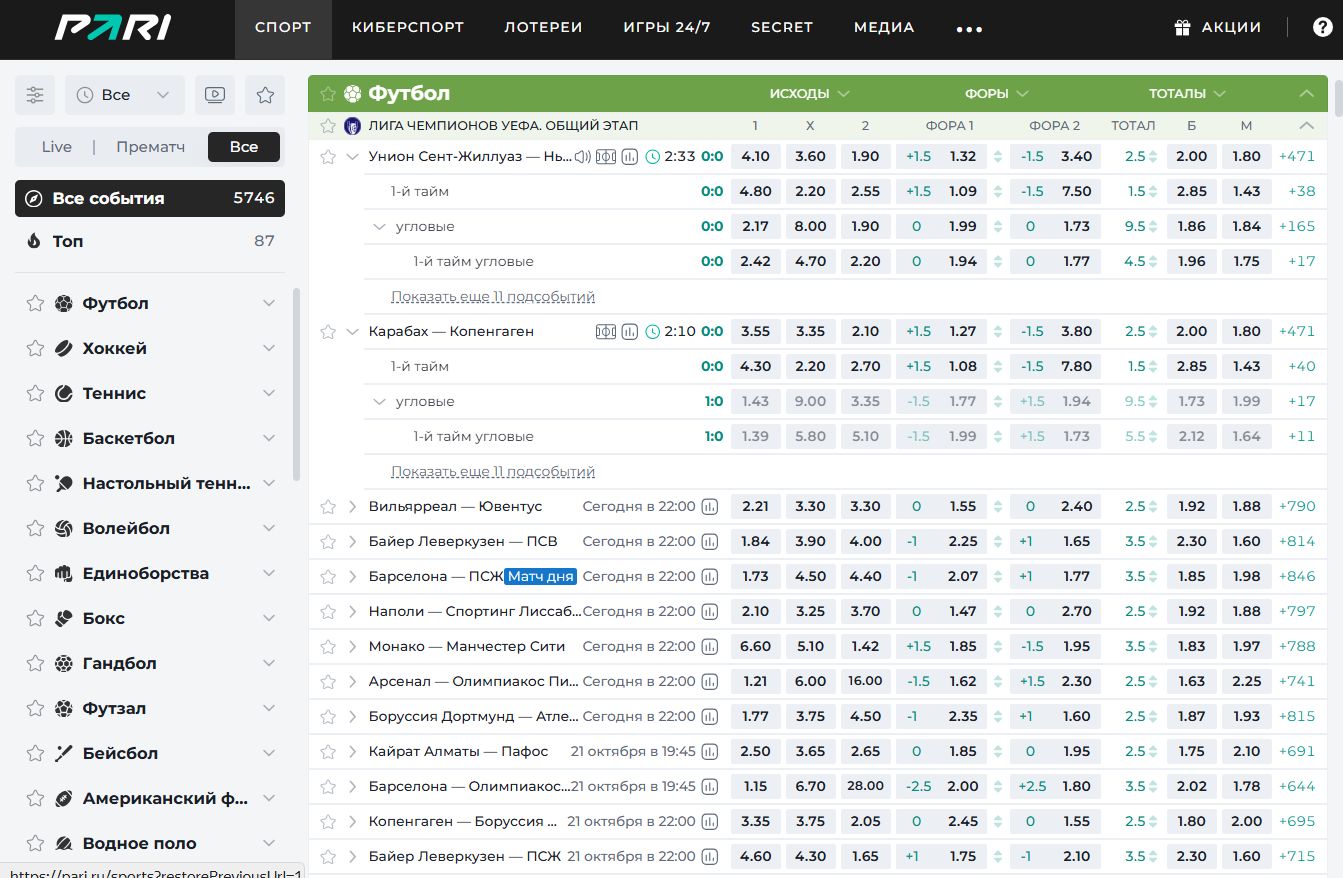Screen dimensions: 1343x878
Task: Bet on Вильярреал win at odds 2.21
Action: (755, 507)
